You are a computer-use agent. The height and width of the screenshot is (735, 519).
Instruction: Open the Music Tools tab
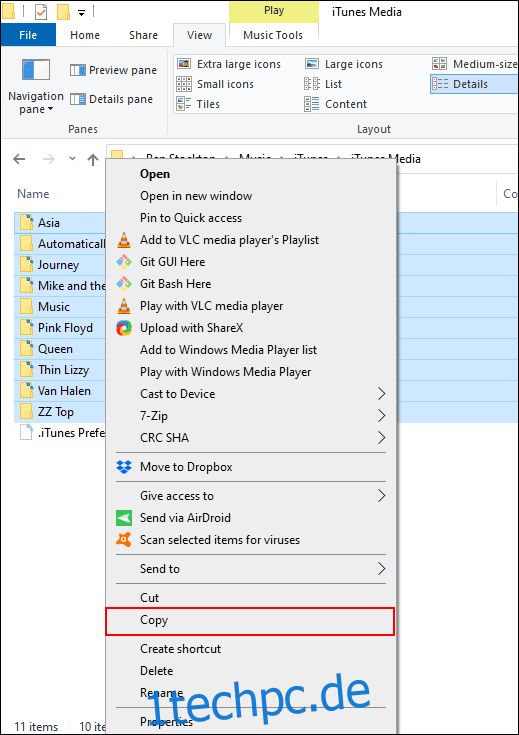pyautogui.click(x=273, y=35)
